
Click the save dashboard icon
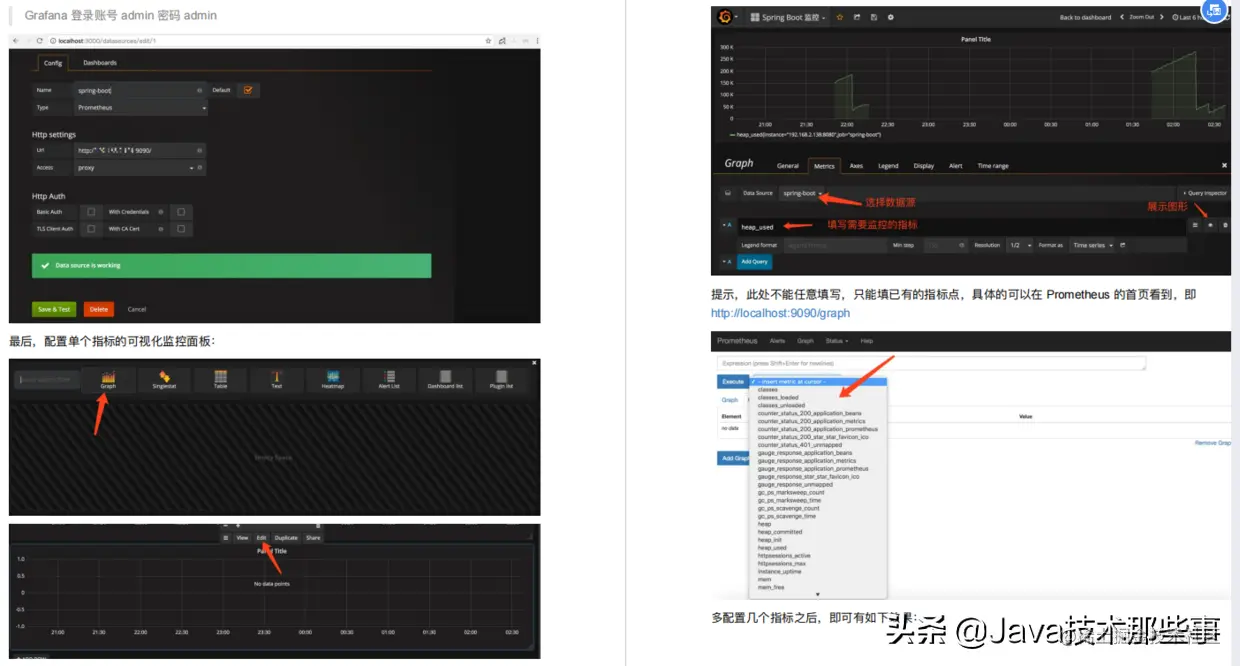click(874, 17)
